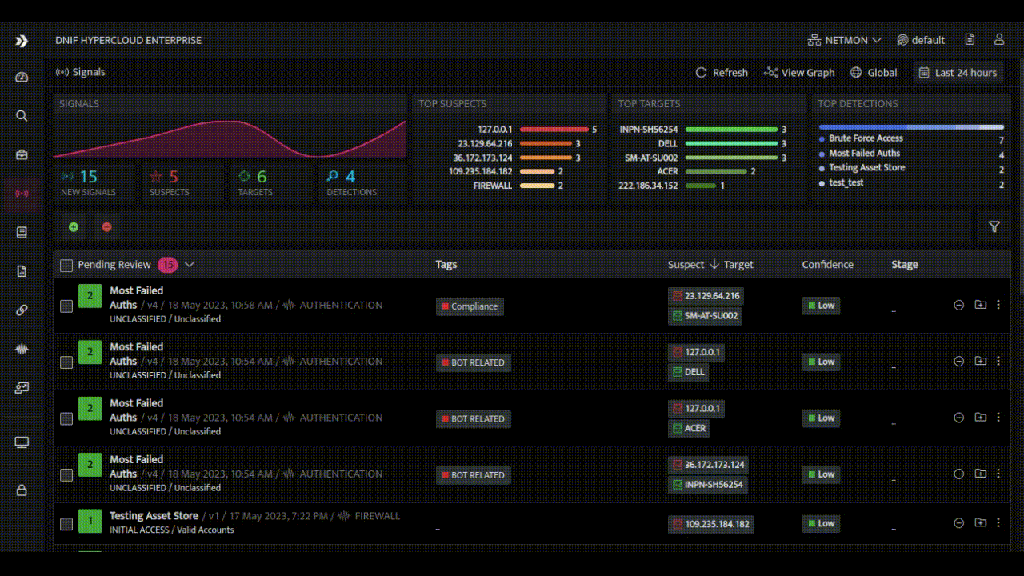1024x576 pixels.
Task: Click the Tags column header
Action: click(446, 264)
